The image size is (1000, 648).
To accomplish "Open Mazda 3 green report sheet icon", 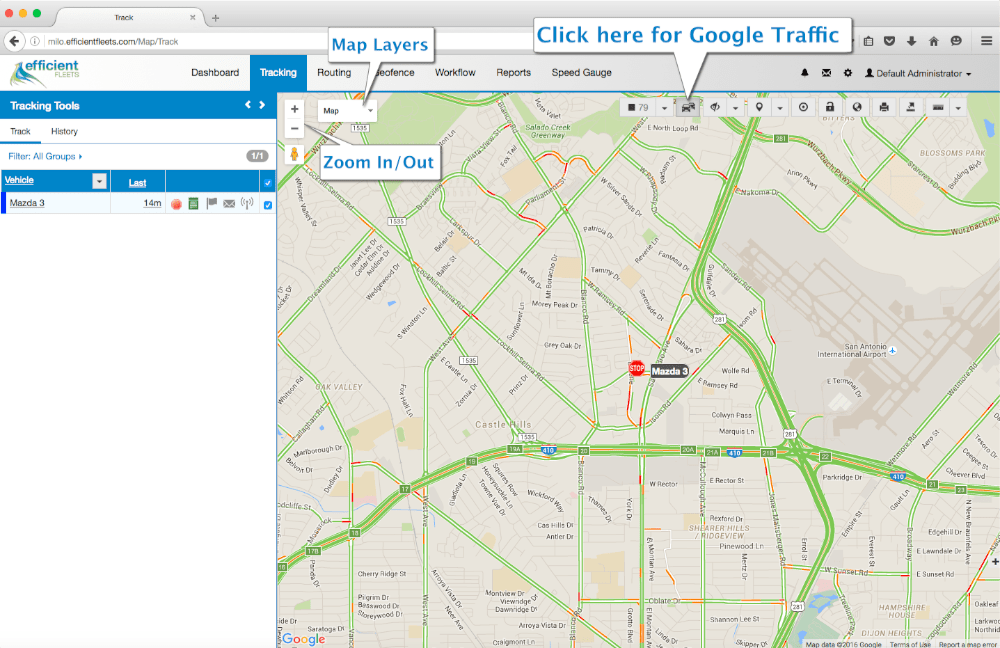I will tap(193, 203).
